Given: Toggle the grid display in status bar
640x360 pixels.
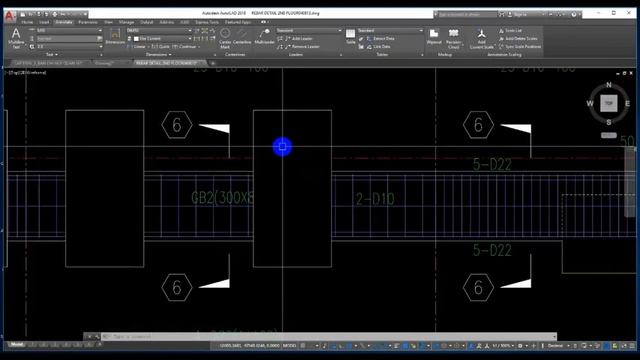Looking at the screenshot, I should point(303,346).
